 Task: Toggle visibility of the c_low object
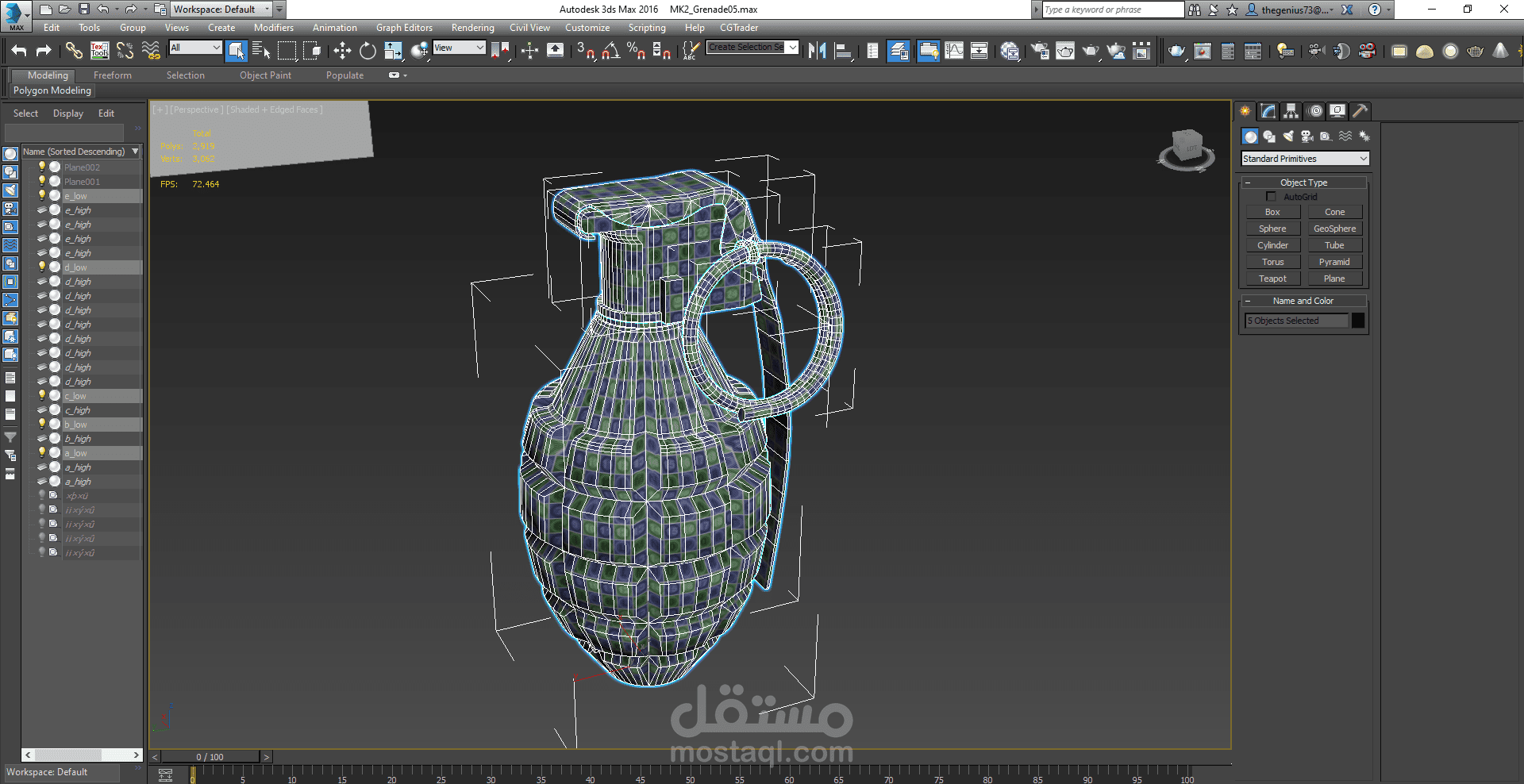(x=42, y=396)
